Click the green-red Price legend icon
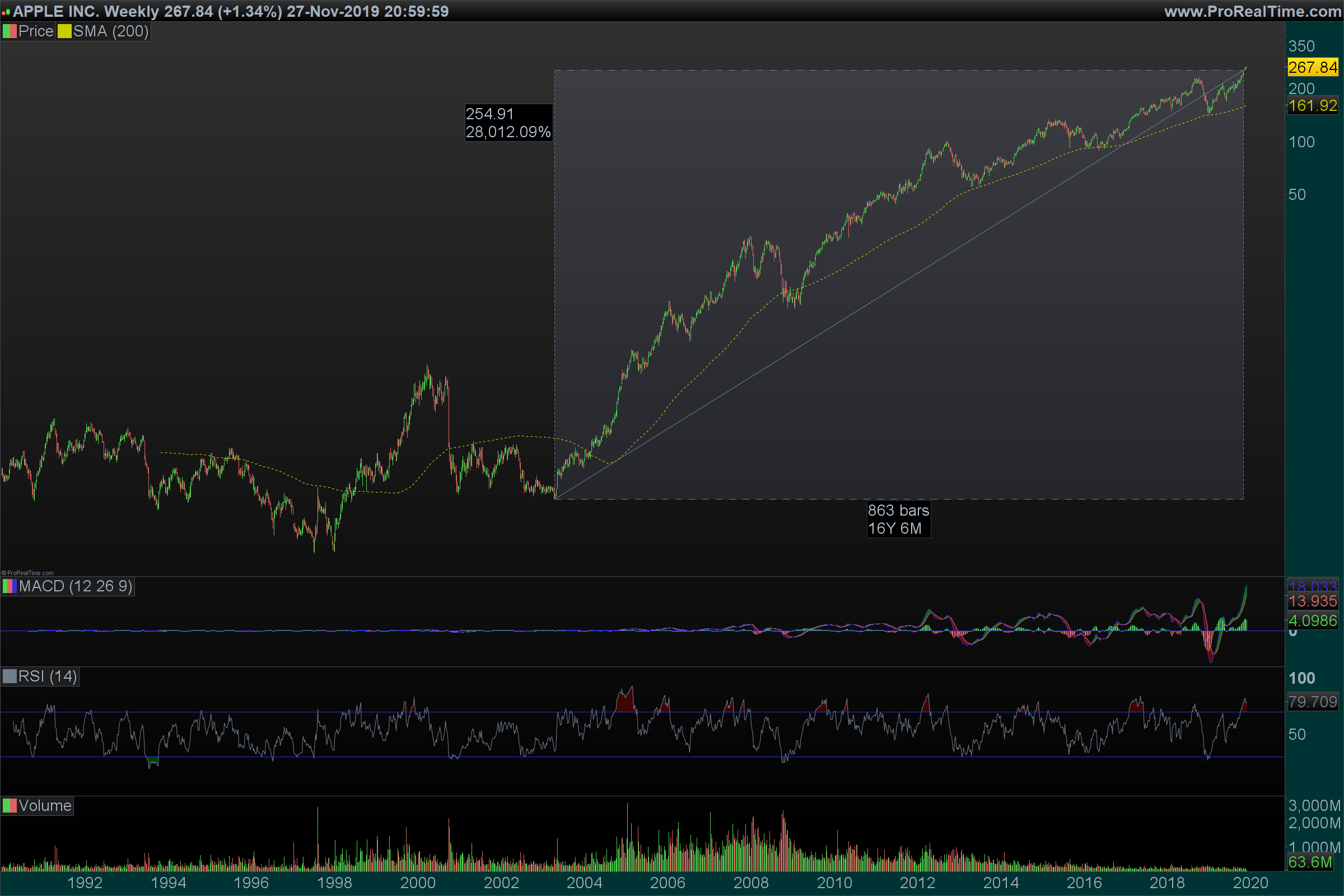This screenshot has width=1344, height=896. pyautogui.click(x=9, y=31)
